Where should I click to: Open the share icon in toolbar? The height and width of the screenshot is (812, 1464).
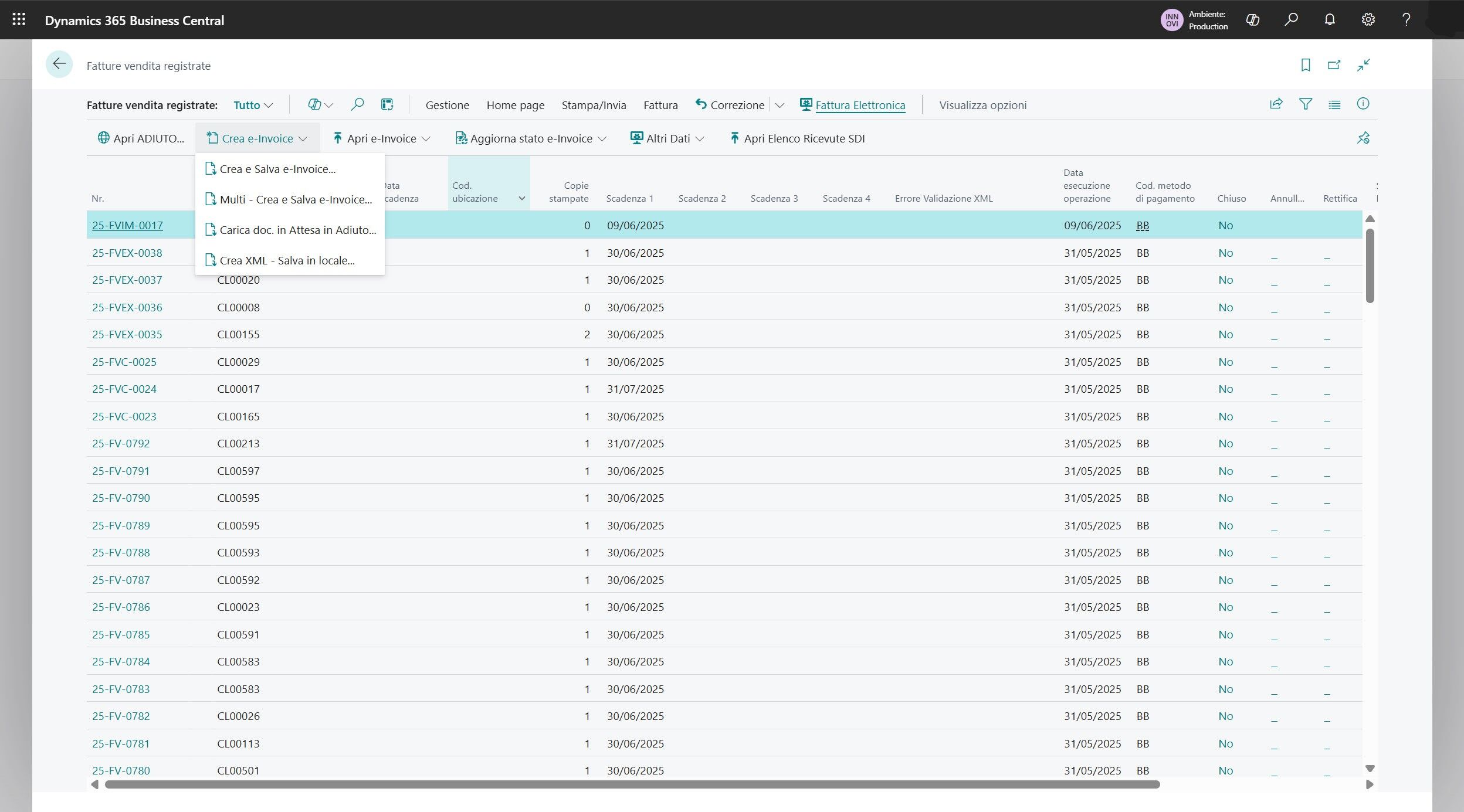pos(1276,104)
